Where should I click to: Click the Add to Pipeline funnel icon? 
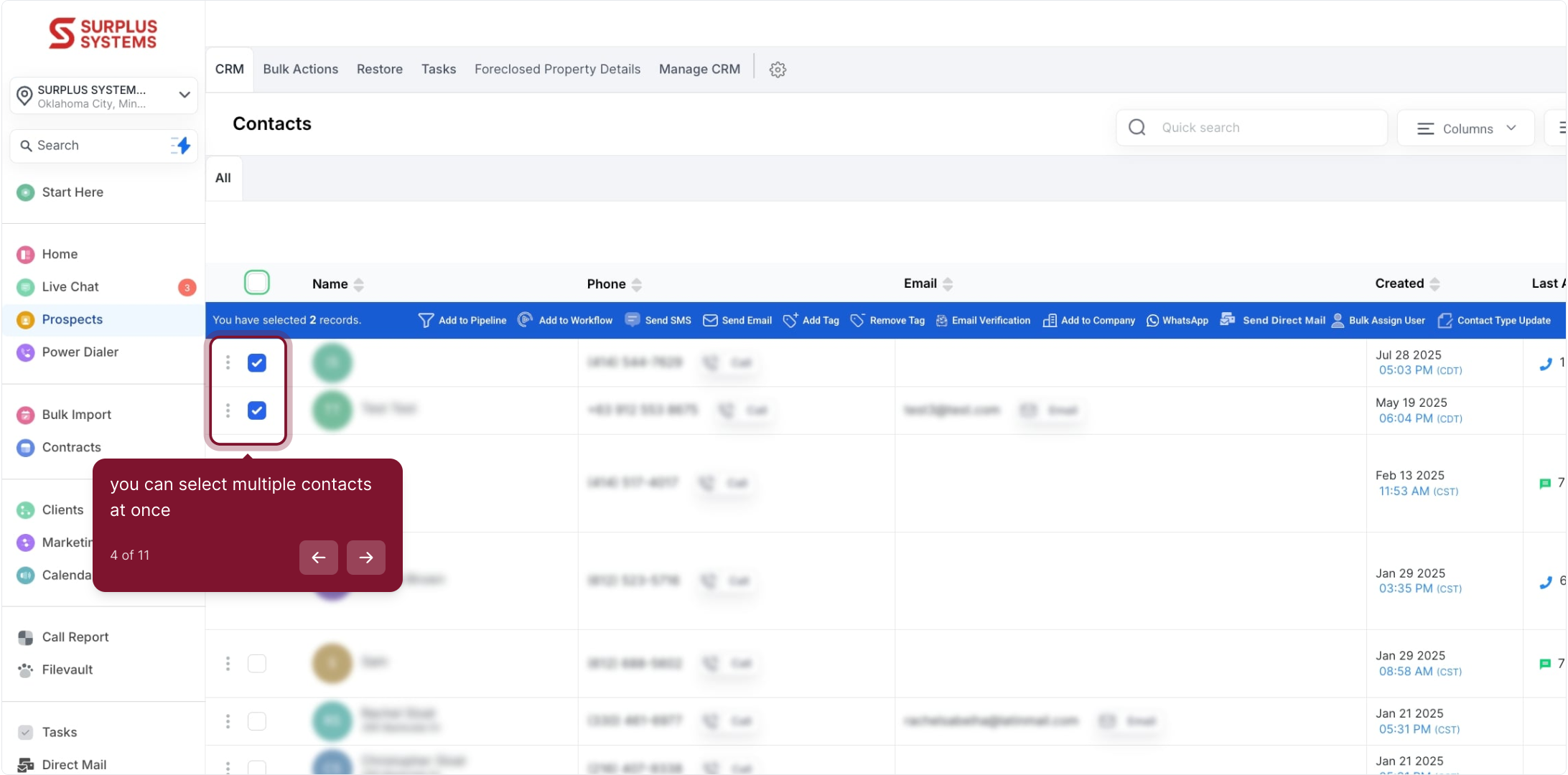coord(426,320)
